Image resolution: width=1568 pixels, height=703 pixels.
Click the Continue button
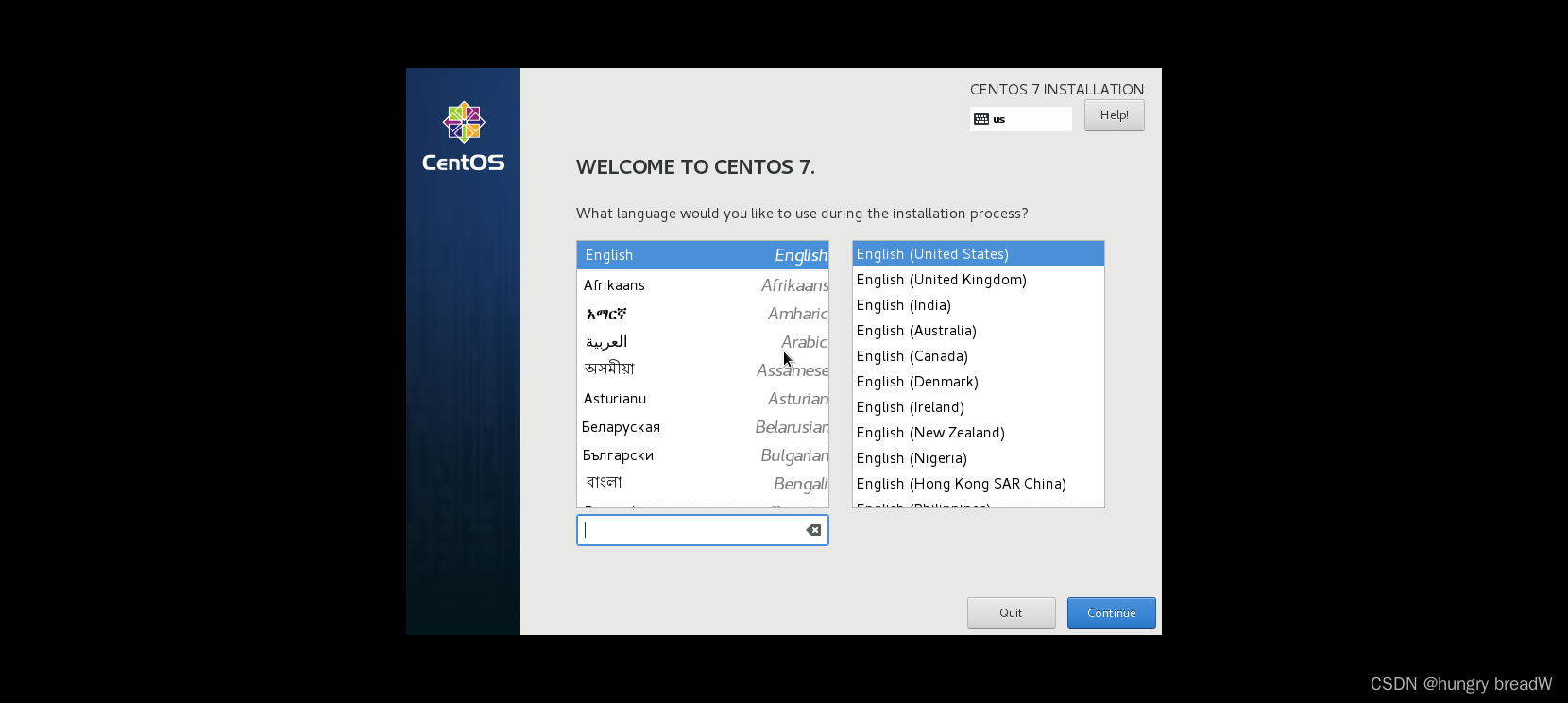click(x=1112, y=613)
